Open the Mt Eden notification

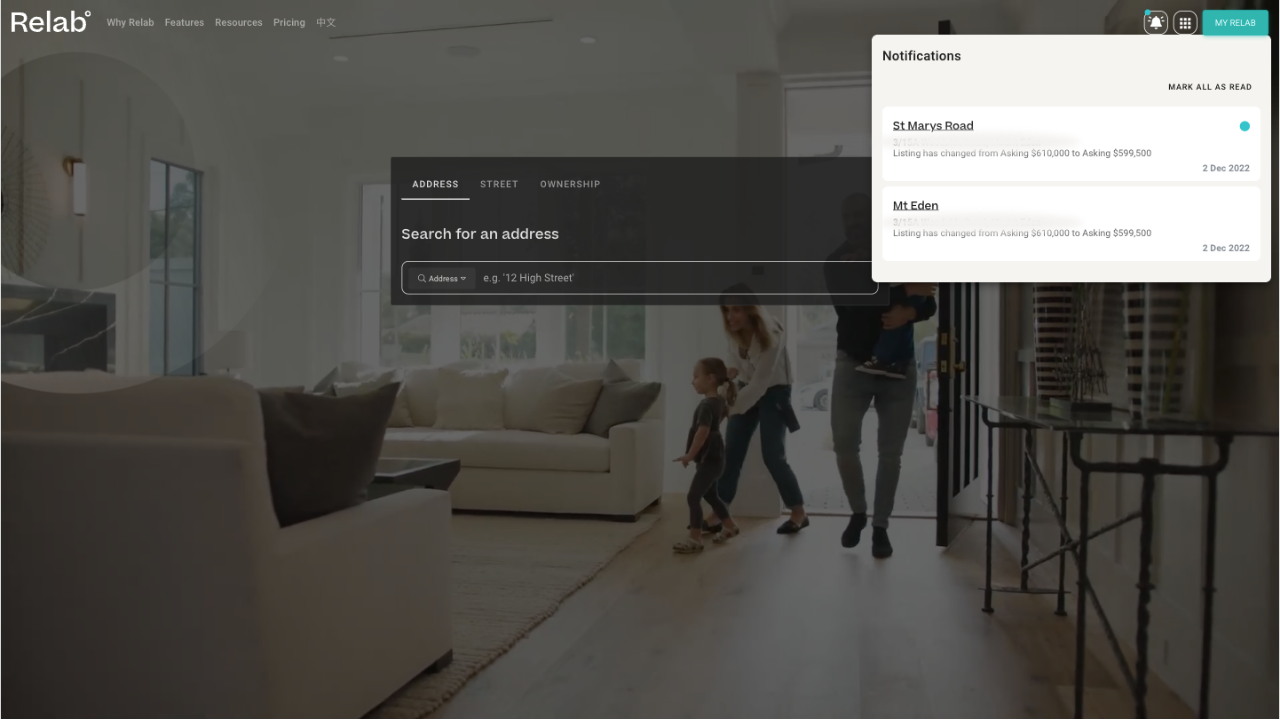click(x=915, y=205)
